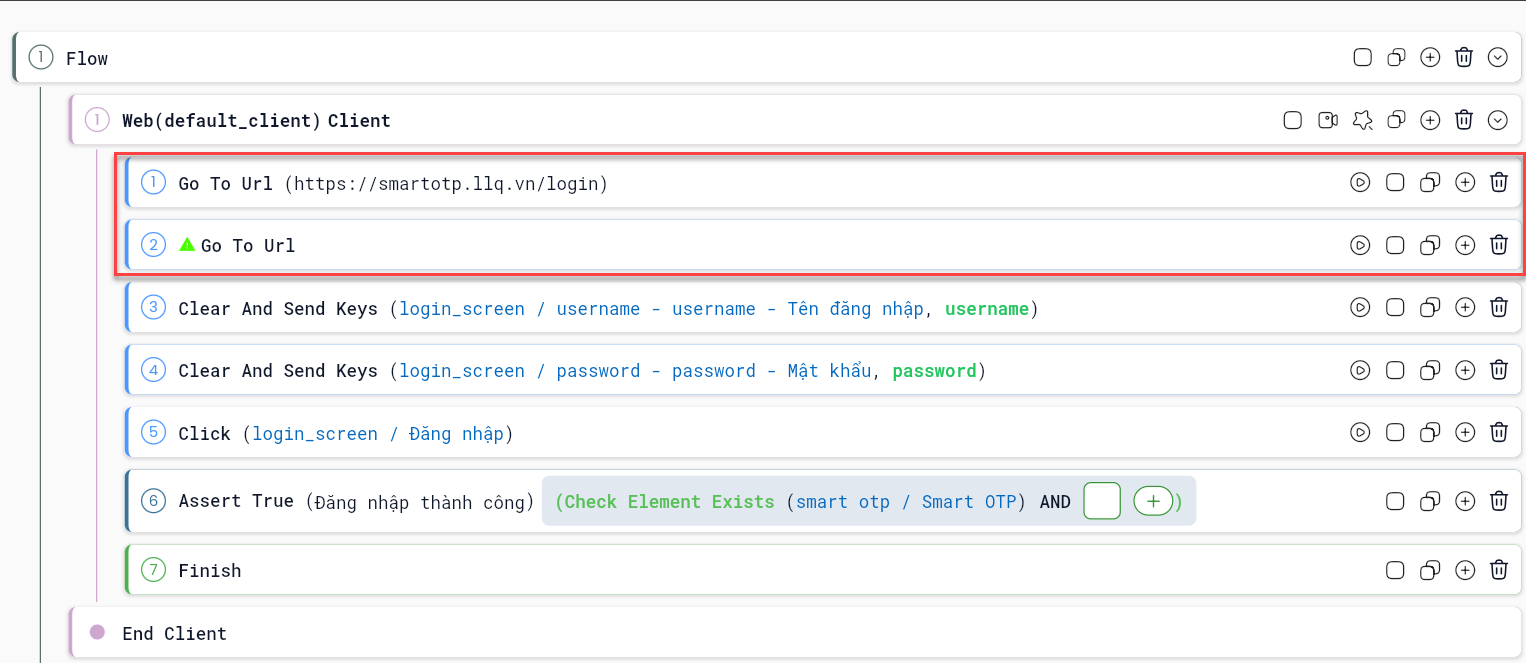Screen dimensions: 1526x663
Task: Open the login_screen / password element reference
Action: [635, 371]
